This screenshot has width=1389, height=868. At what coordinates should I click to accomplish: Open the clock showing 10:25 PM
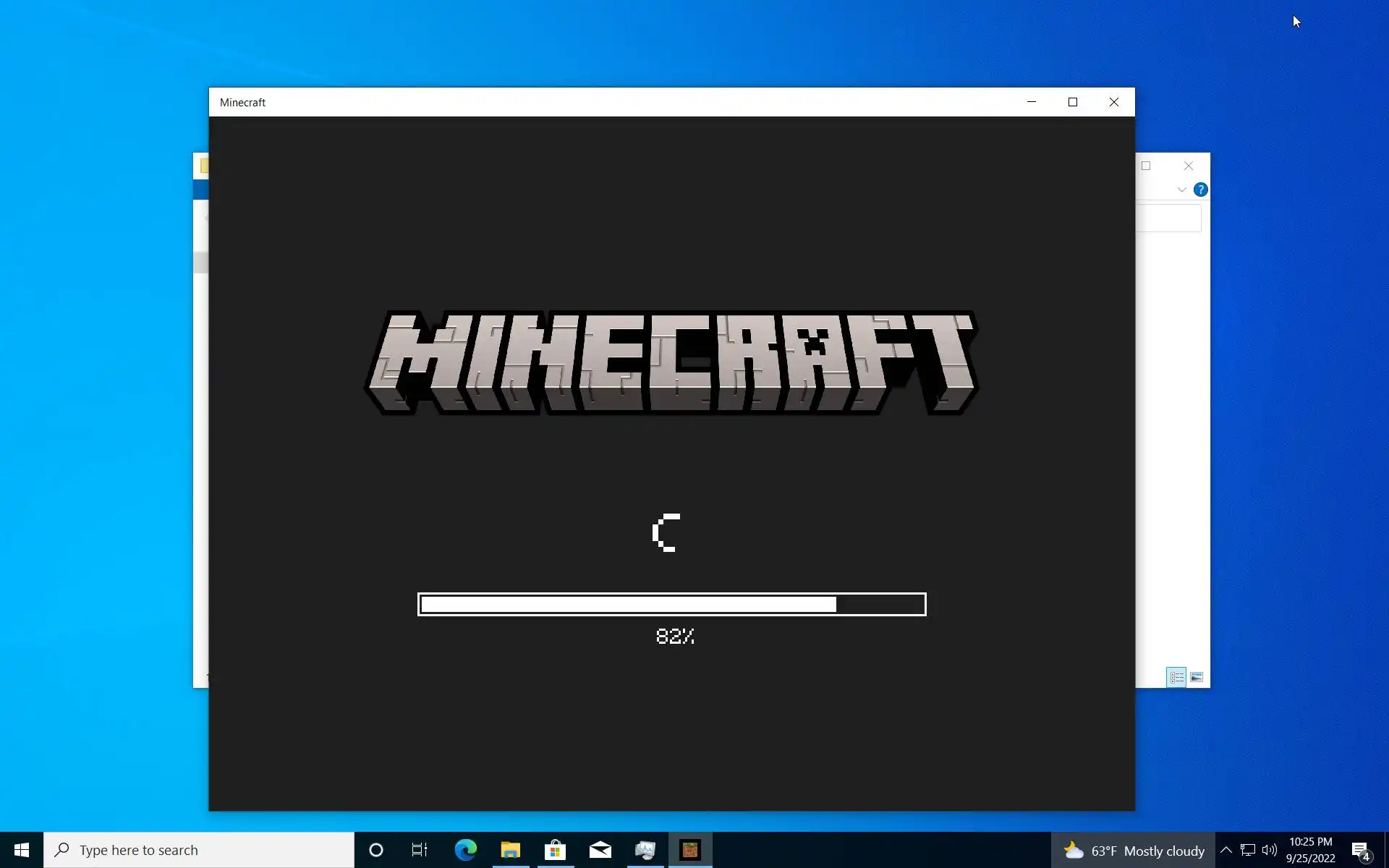click(1310, 850)
